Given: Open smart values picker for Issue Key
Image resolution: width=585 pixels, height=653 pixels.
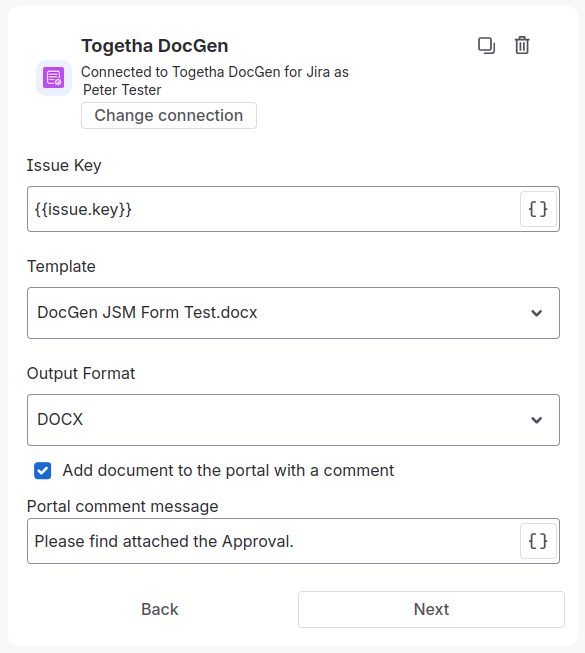Looking at the screenshot, I should tap(538, 209).
